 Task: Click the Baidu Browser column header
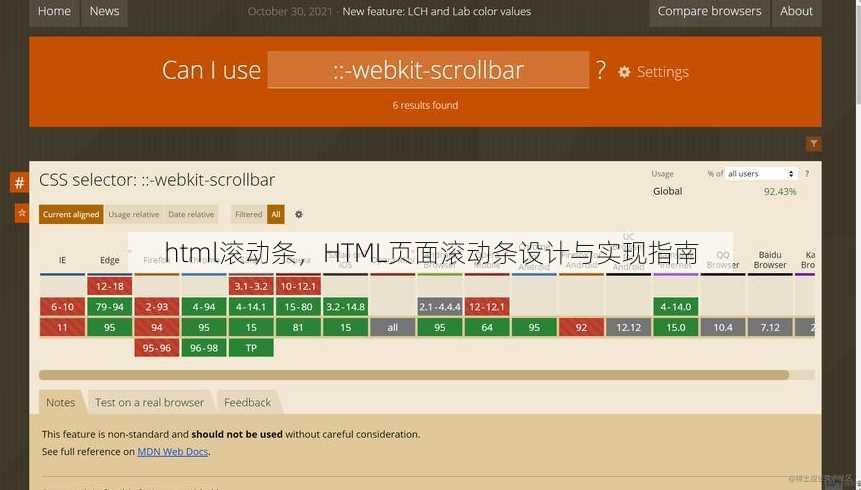pos(770,260)
